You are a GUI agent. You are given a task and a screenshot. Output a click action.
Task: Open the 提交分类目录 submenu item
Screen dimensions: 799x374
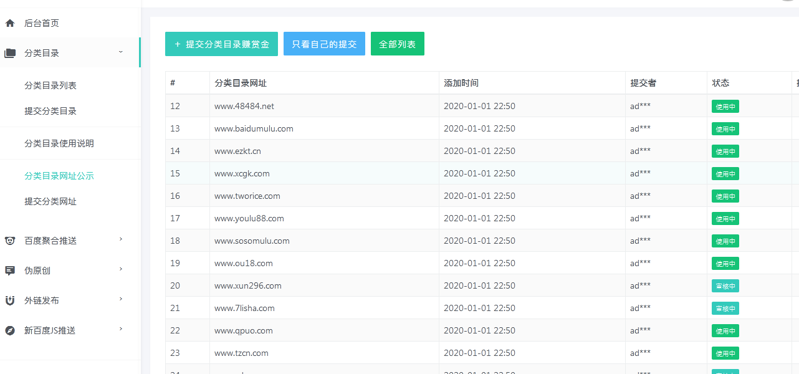pos(50,111)
